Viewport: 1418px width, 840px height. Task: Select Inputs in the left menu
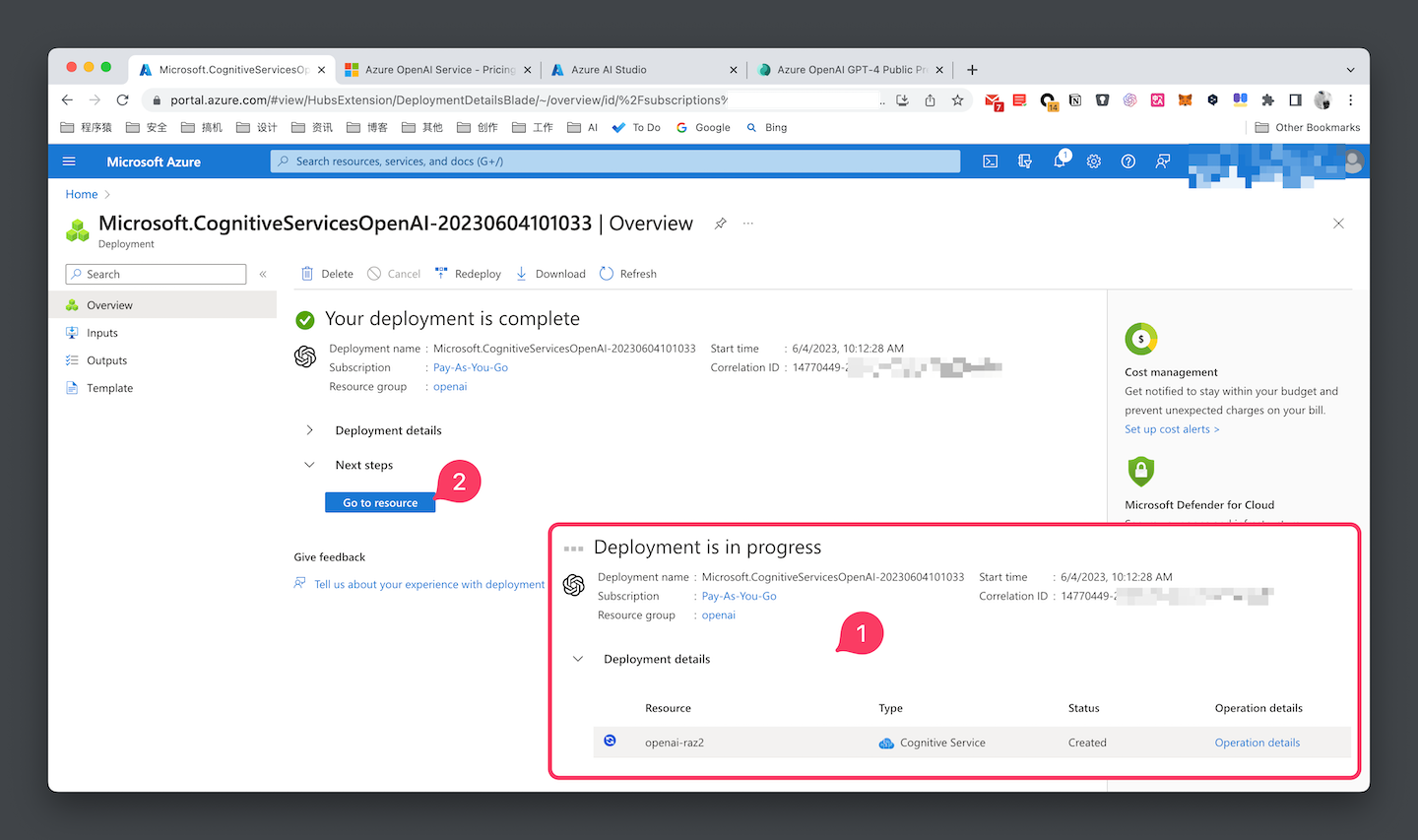point(162,333)
